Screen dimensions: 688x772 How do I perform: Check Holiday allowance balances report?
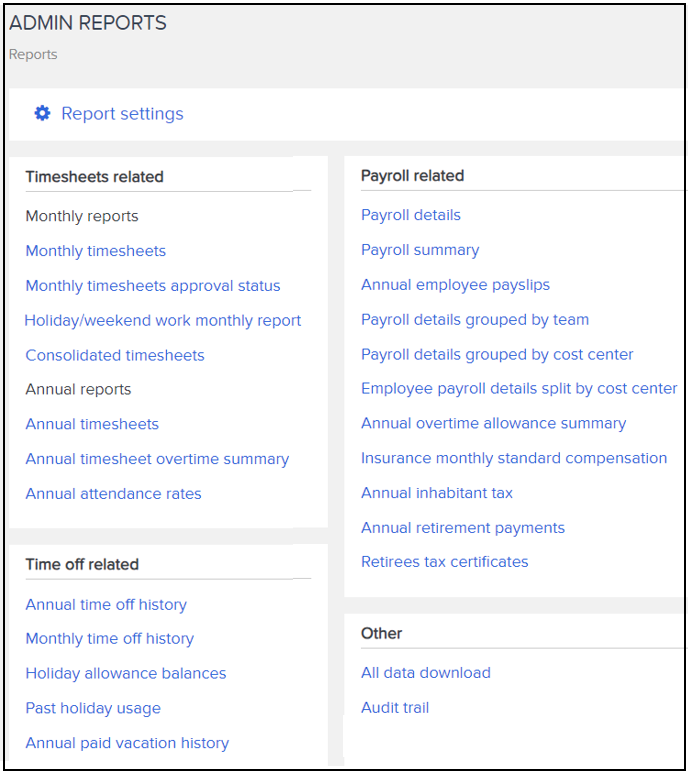[126, 673]
